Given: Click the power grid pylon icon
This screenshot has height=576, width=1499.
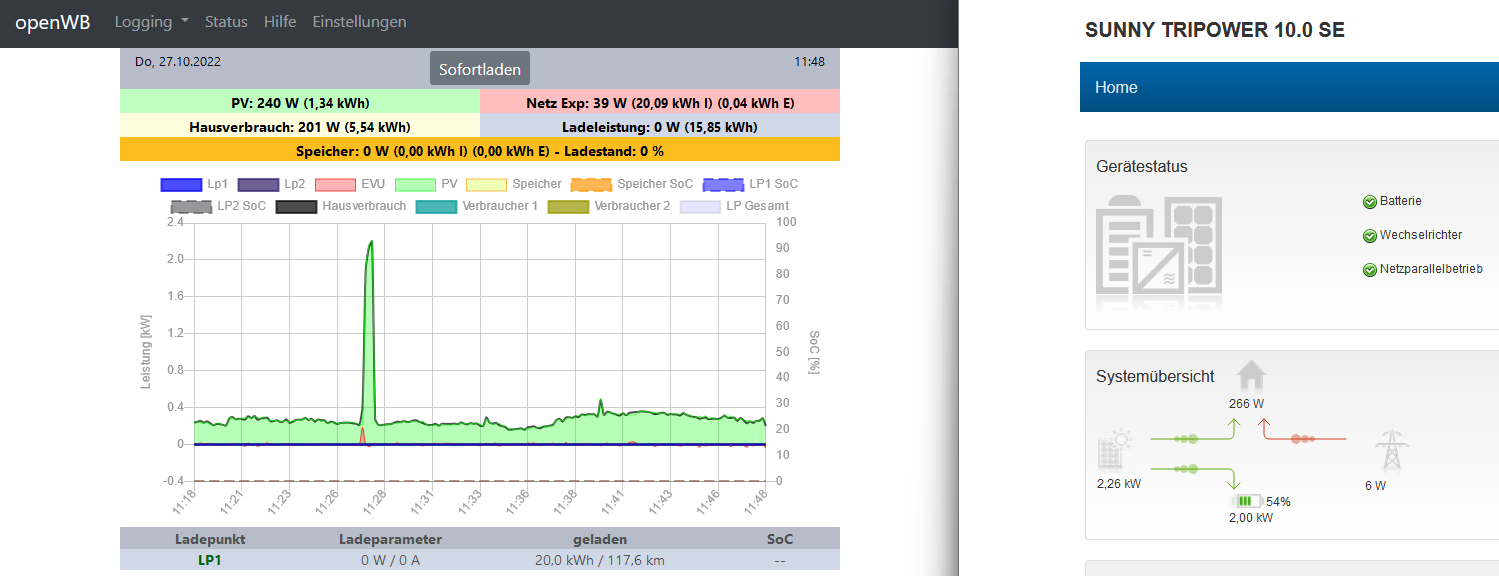Looking at the screenshot, I should 1390,451.
